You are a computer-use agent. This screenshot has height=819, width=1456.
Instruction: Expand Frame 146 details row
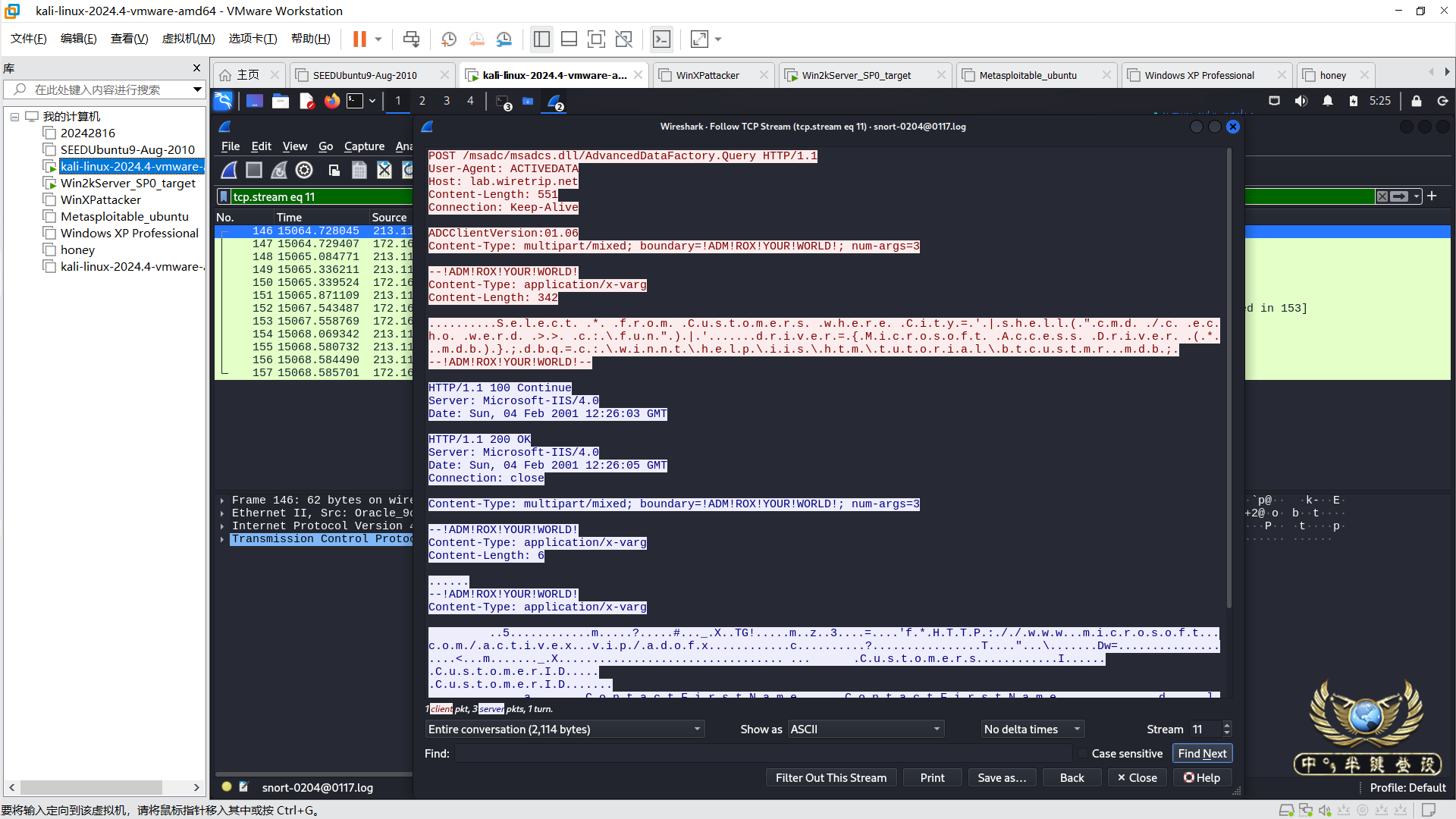[221, 500]
